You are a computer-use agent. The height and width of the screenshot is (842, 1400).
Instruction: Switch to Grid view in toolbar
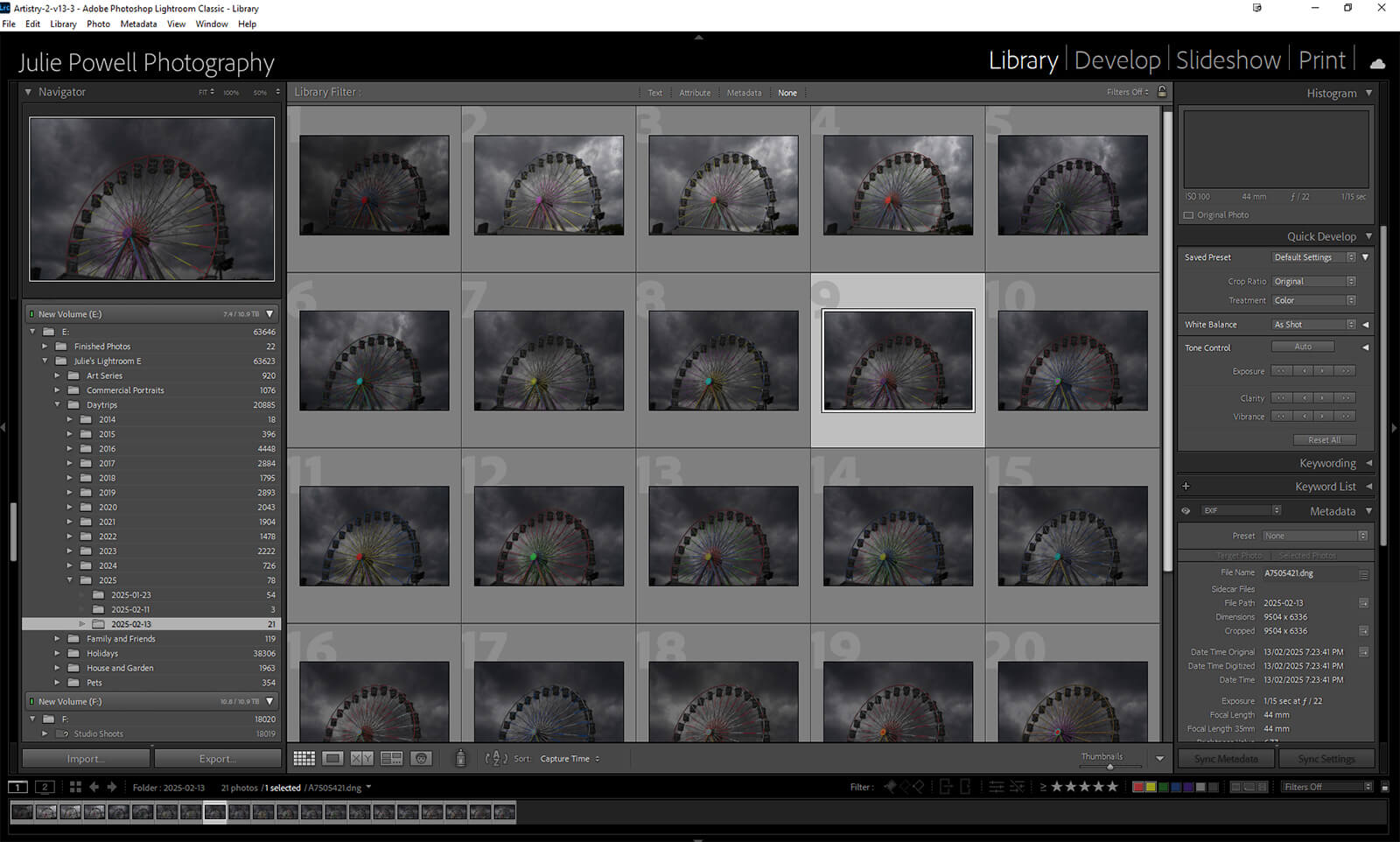(304, 759)
